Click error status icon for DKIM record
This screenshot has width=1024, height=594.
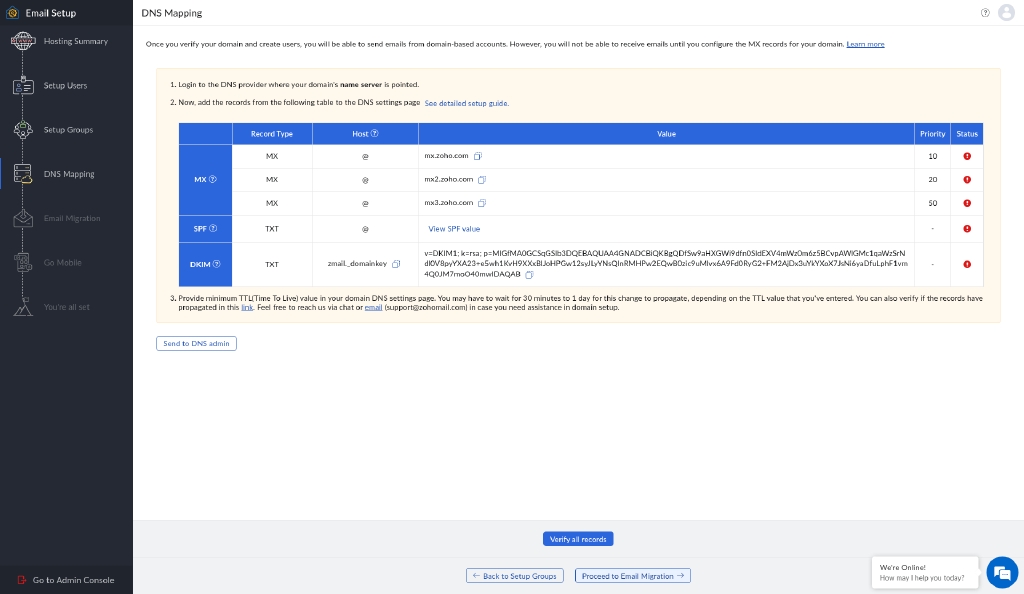[x=967, y=264]
